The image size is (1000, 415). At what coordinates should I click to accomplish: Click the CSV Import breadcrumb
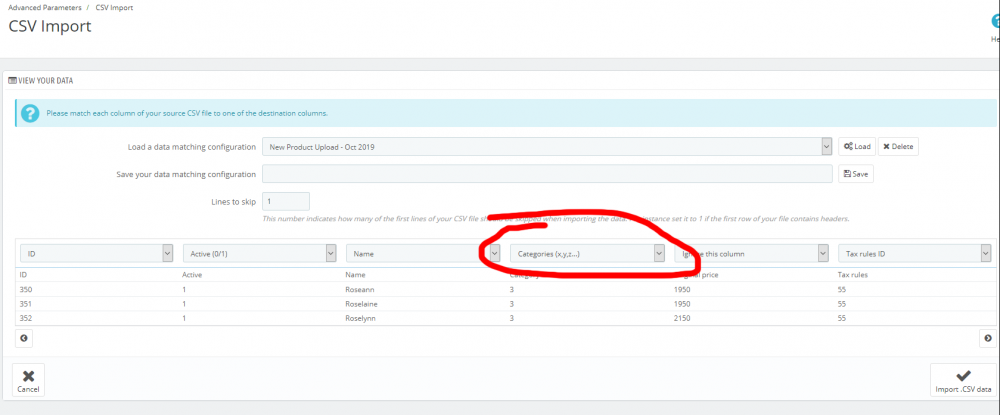pos(114,8)
